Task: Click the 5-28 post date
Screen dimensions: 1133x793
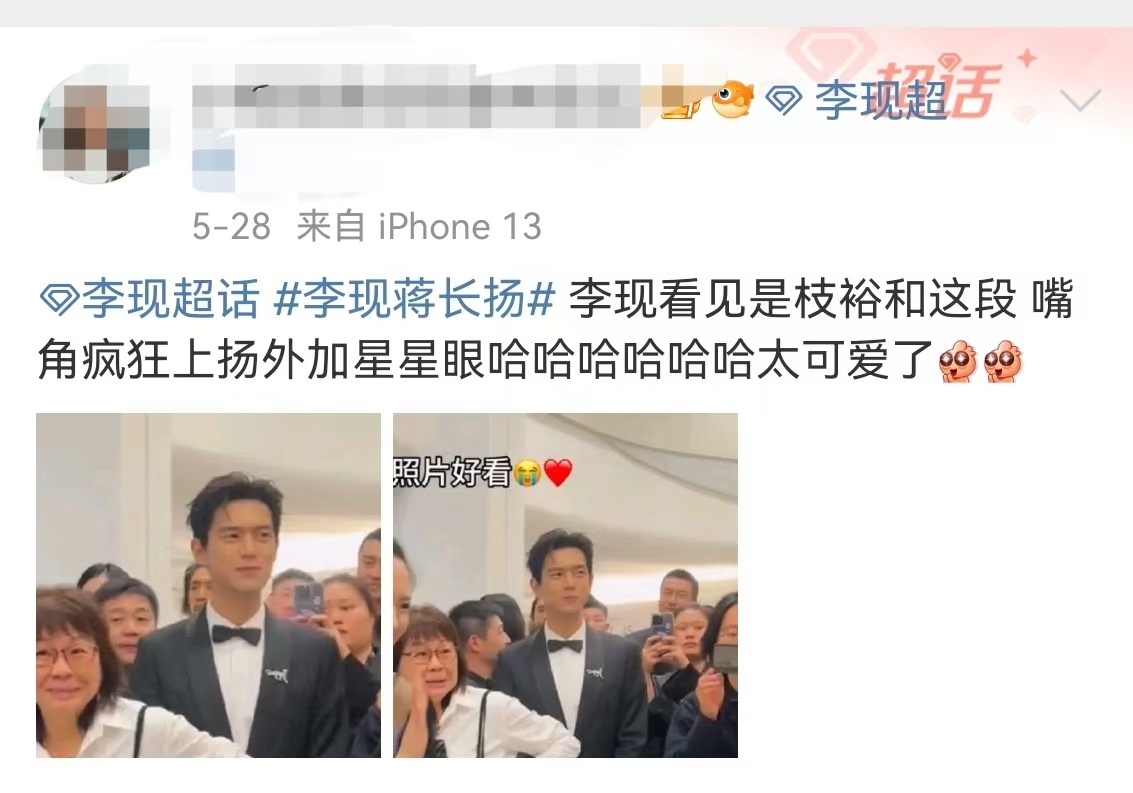Action: coord(231,227)
